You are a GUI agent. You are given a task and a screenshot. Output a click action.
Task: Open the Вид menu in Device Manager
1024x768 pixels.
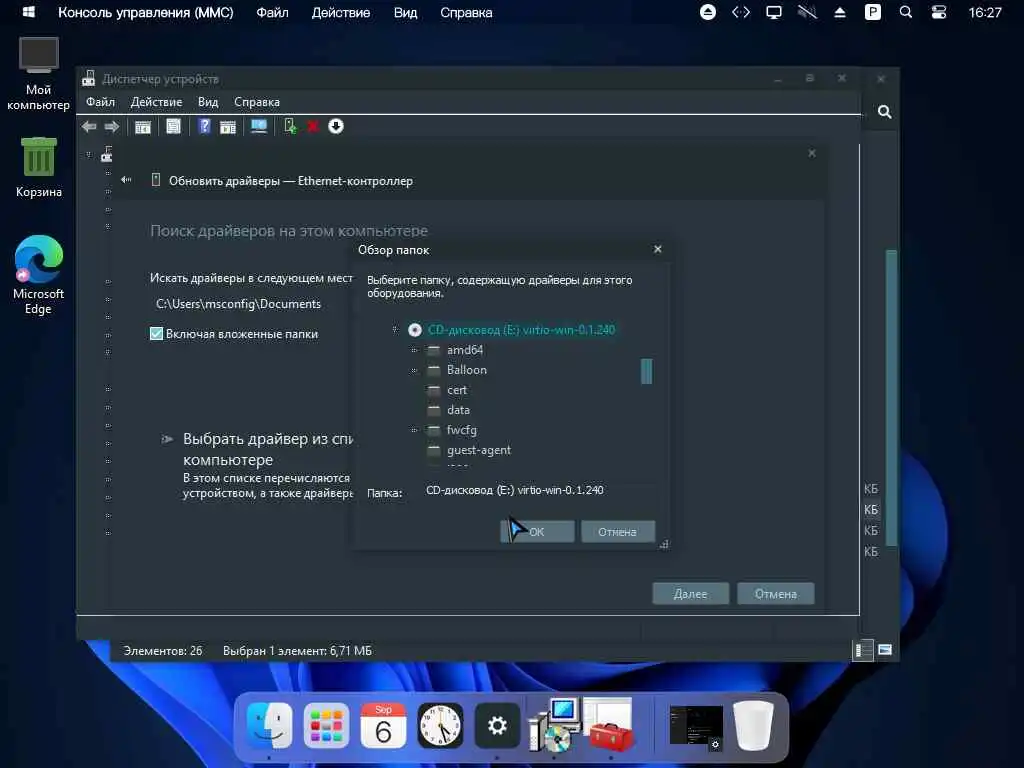click(x=208, y=102)
